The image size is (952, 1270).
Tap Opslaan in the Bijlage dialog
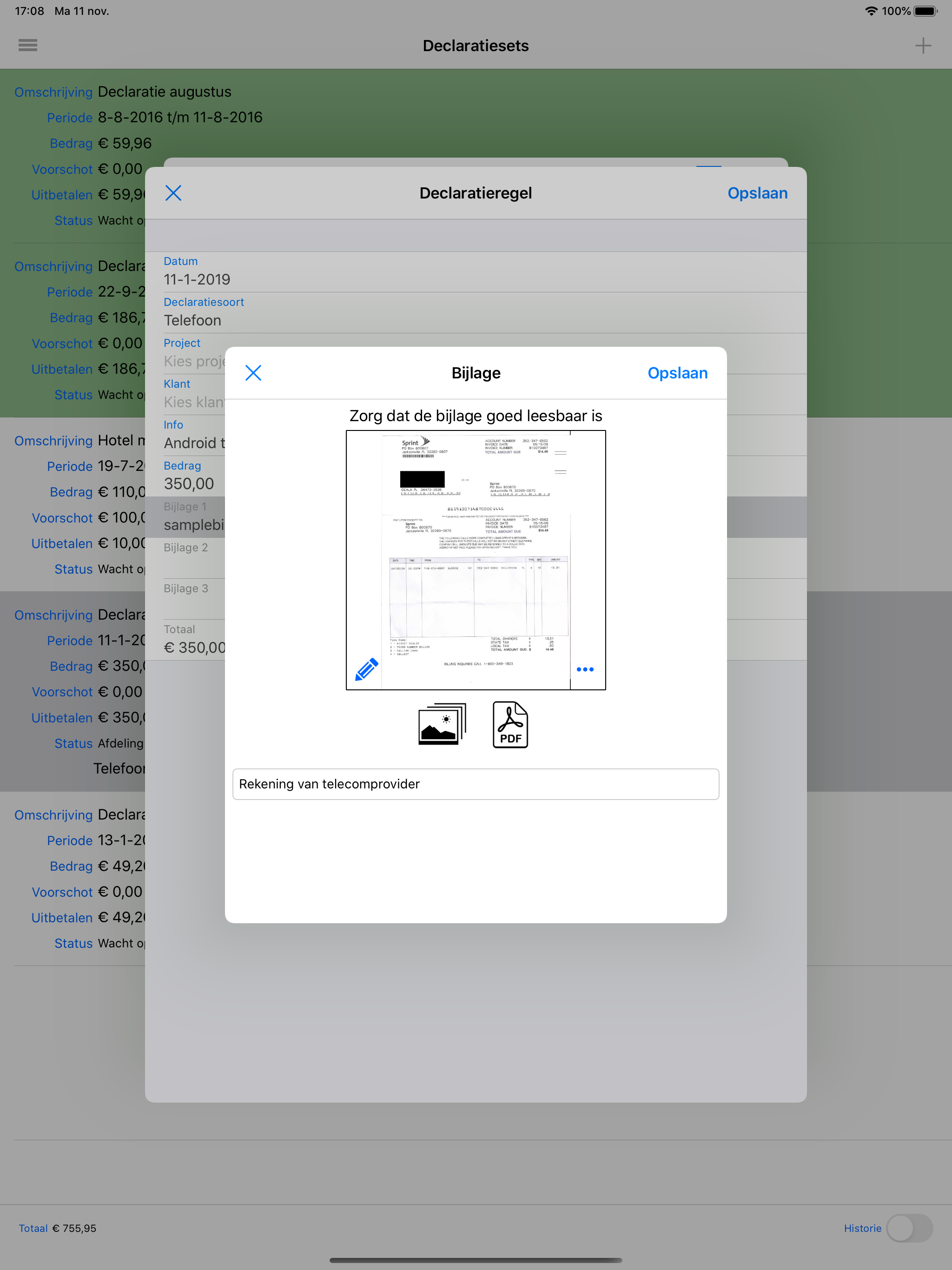pos(678,373)
